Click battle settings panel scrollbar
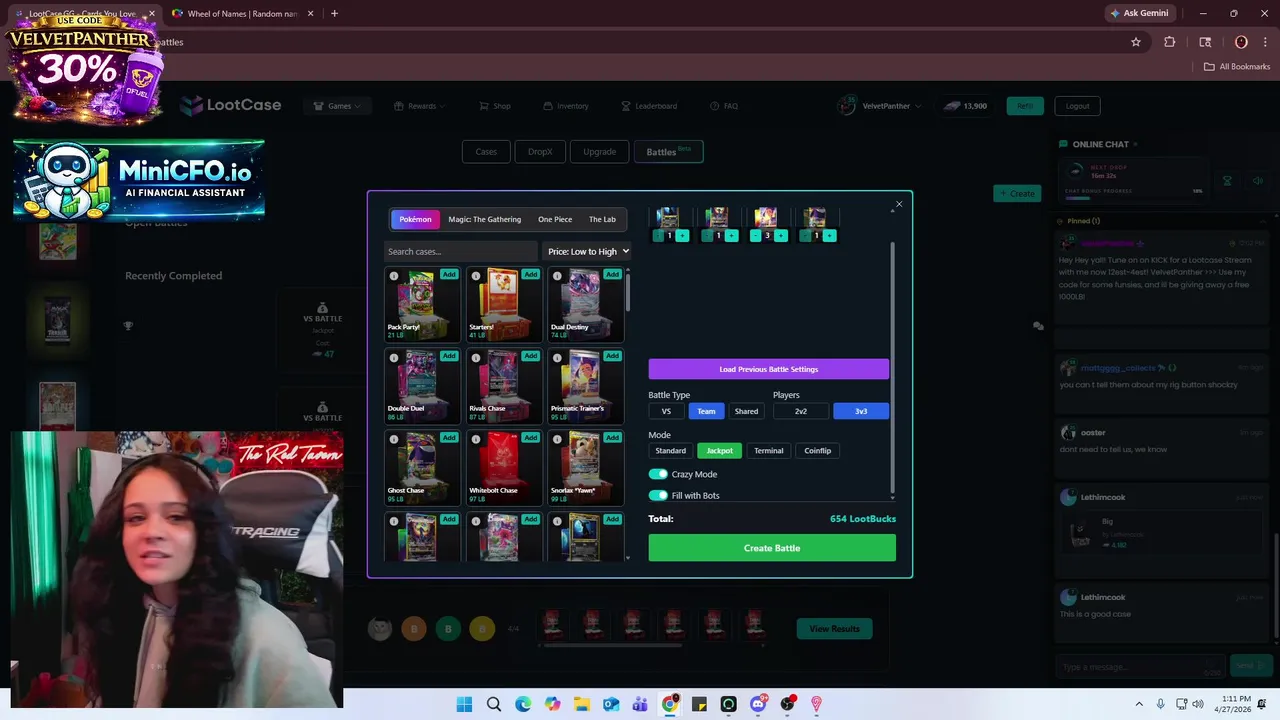This screenshot has width=1280, height=720. point(892,370)
